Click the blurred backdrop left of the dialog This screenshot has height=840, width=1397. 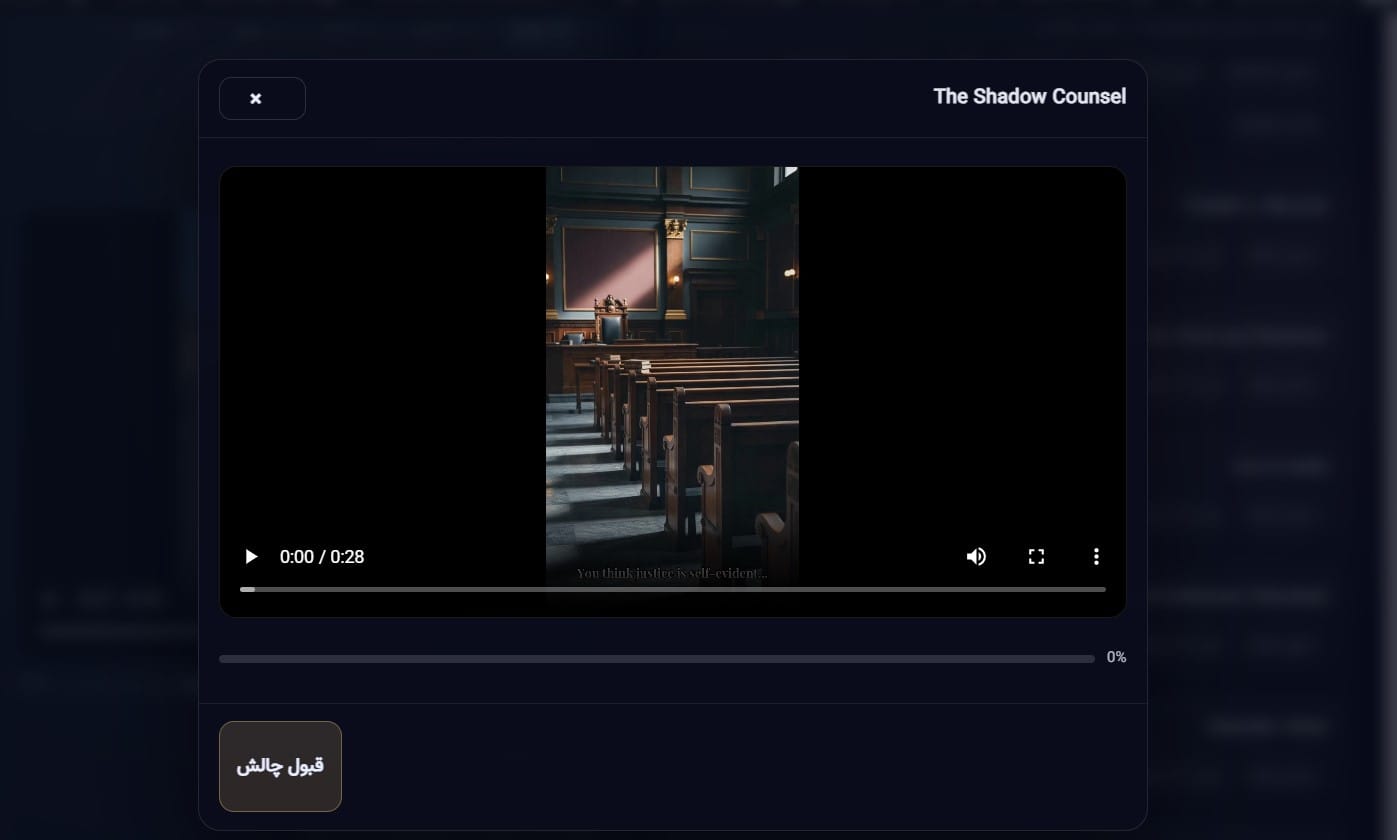[x=100, y=400]
